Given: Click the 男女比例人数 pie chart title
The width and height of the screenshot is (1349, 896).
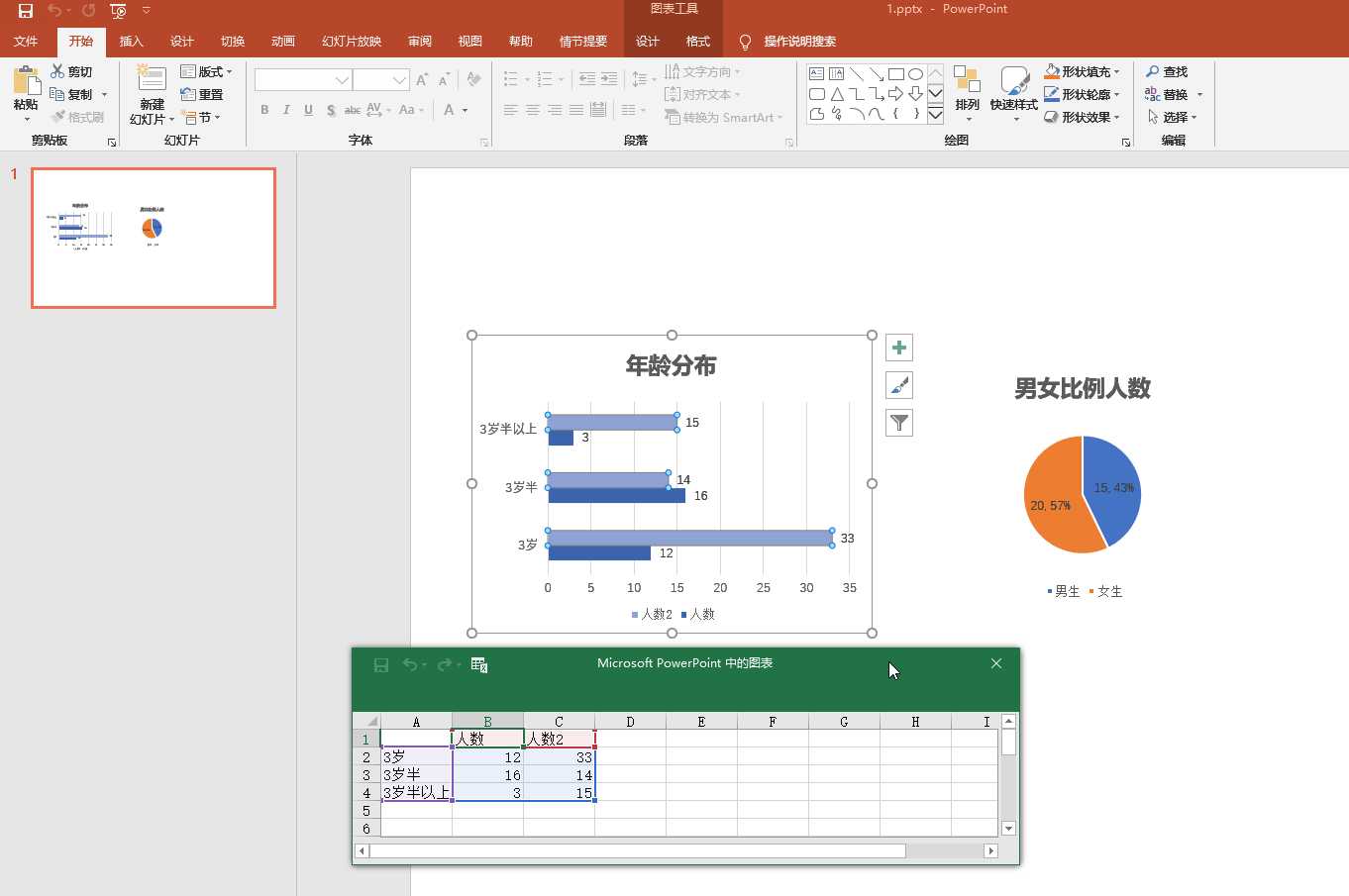Looking at the screenshot, I should (1083, 388).
